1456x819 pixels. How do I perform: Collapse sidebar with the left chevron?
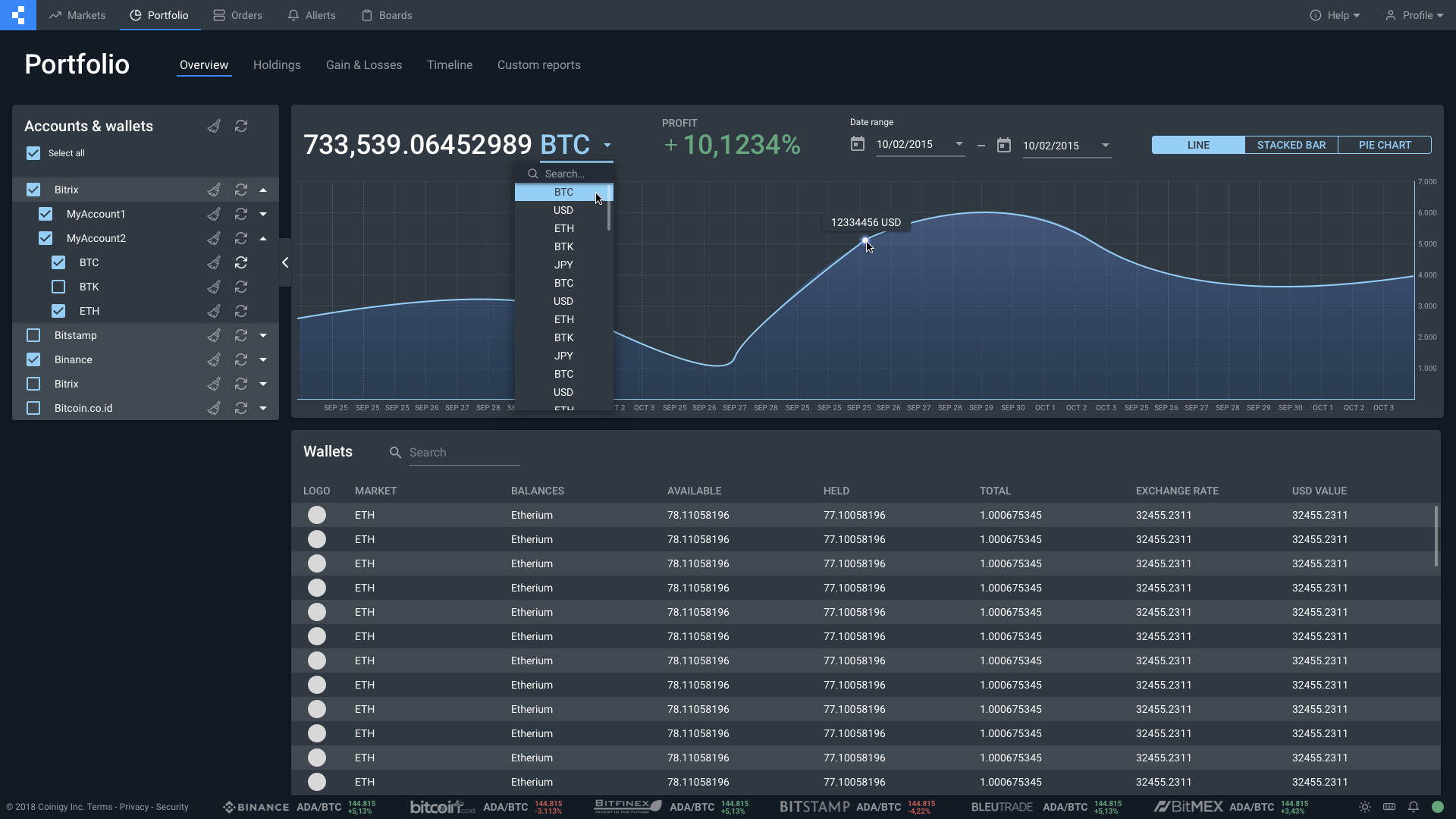(285, 262)
